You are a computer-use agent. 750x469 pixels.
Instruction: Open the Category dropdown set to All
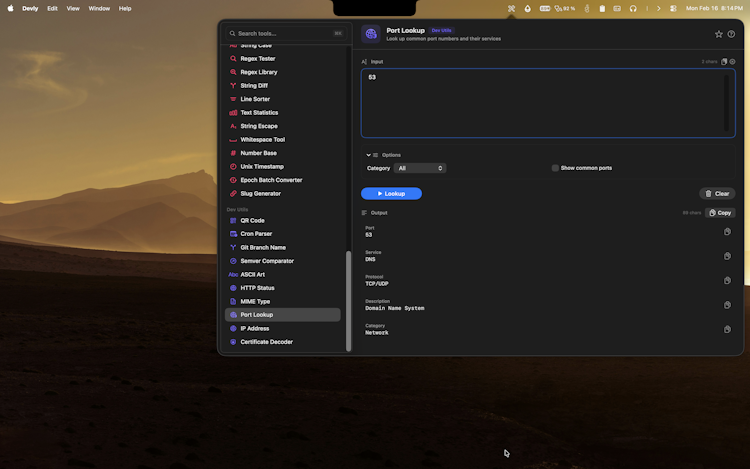coord(420,168)
